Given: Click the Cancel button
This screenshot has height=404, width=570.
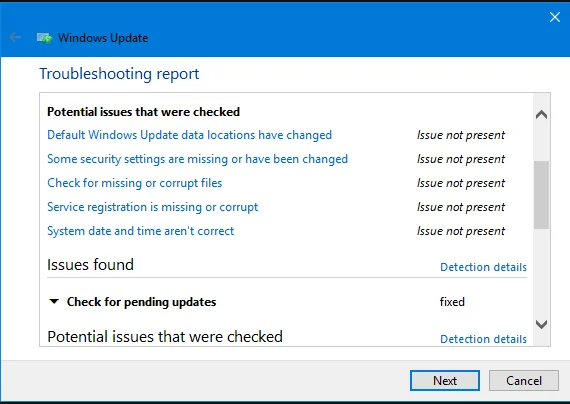Looking at the screenshot, I should [524, 381].
